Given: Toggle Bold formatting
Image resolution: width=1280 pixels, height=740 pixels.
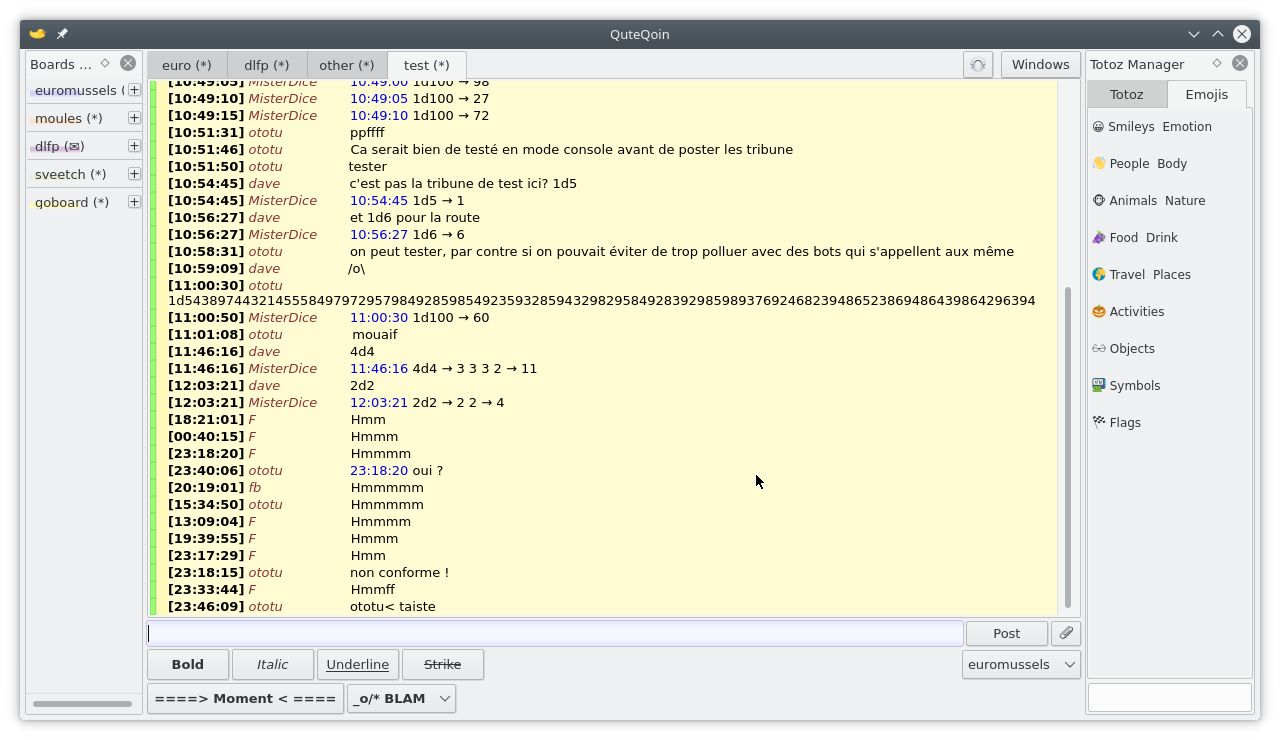Looking at the screenshot, I should (188, 665).
